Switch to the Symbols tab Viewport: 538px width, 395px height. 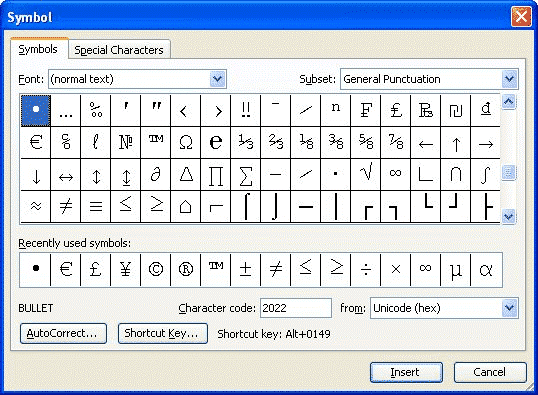38,49
